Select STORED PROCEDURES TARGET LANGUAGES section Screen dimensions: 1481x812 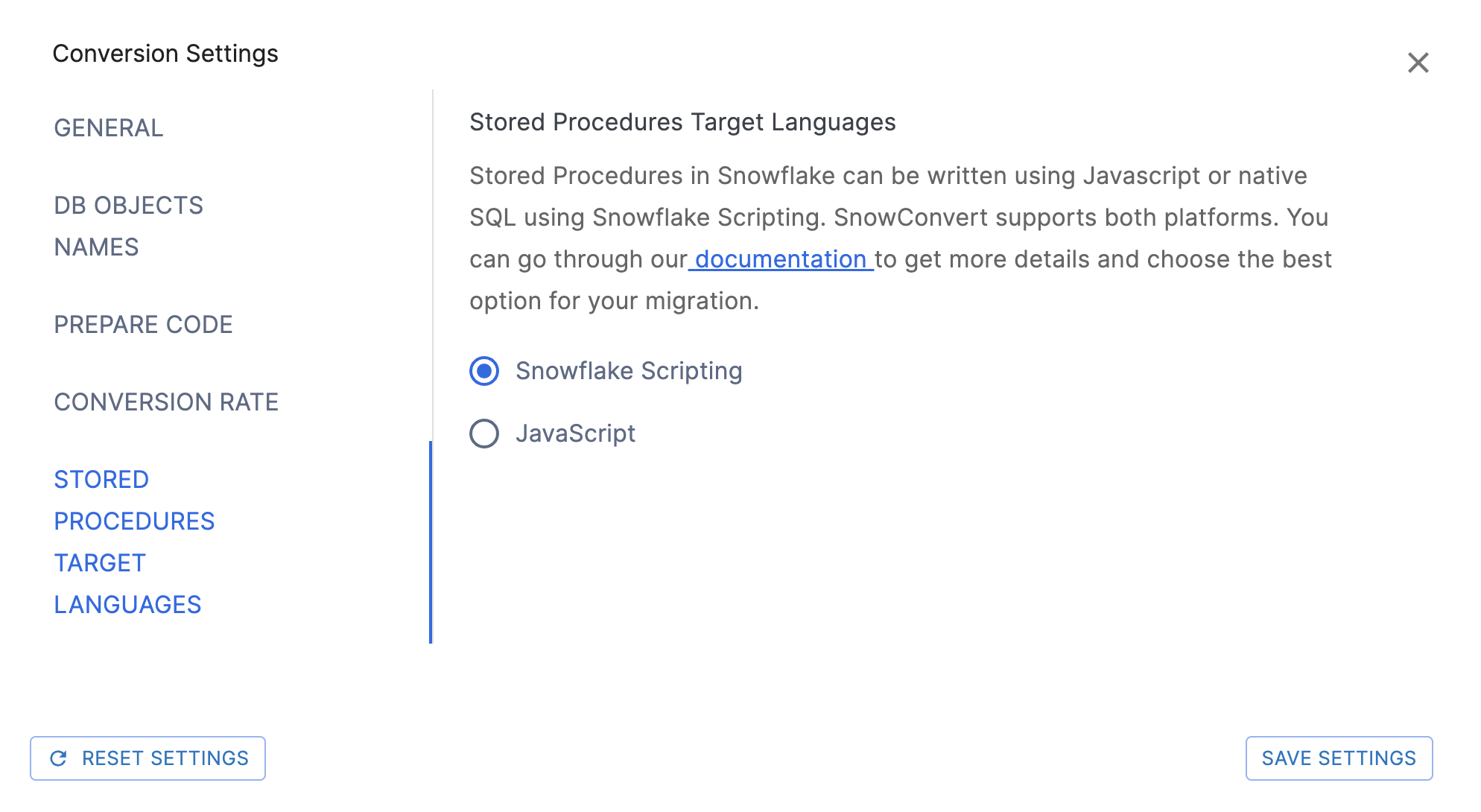pyautogui.click(x=134, y=542)
